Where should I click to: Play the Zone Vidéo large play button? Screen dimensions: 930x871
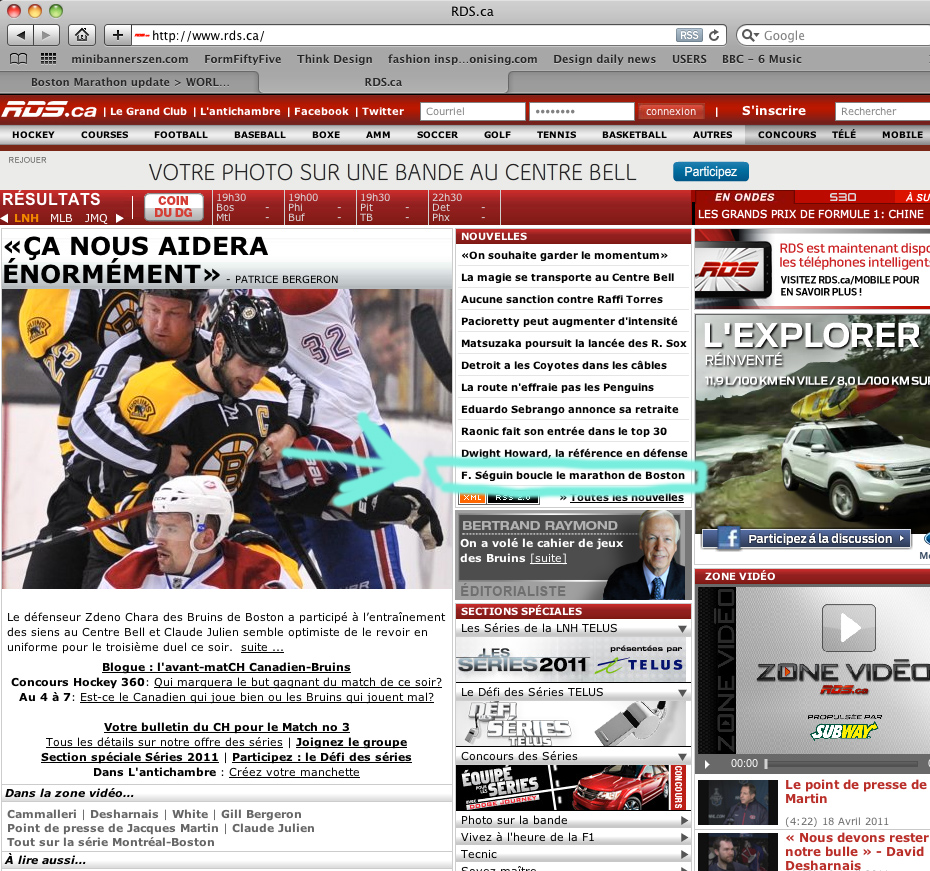click(x=848, y=627)
